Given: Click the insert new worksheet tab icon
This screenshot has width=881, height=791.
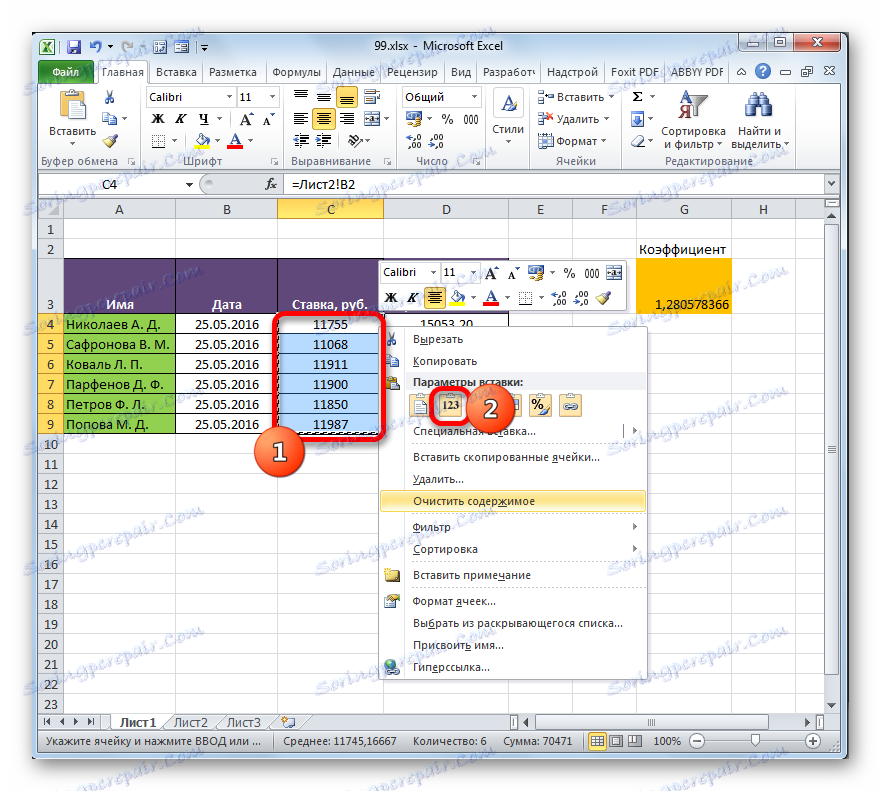Looking at the screenshot, I should tap(288, 722).
